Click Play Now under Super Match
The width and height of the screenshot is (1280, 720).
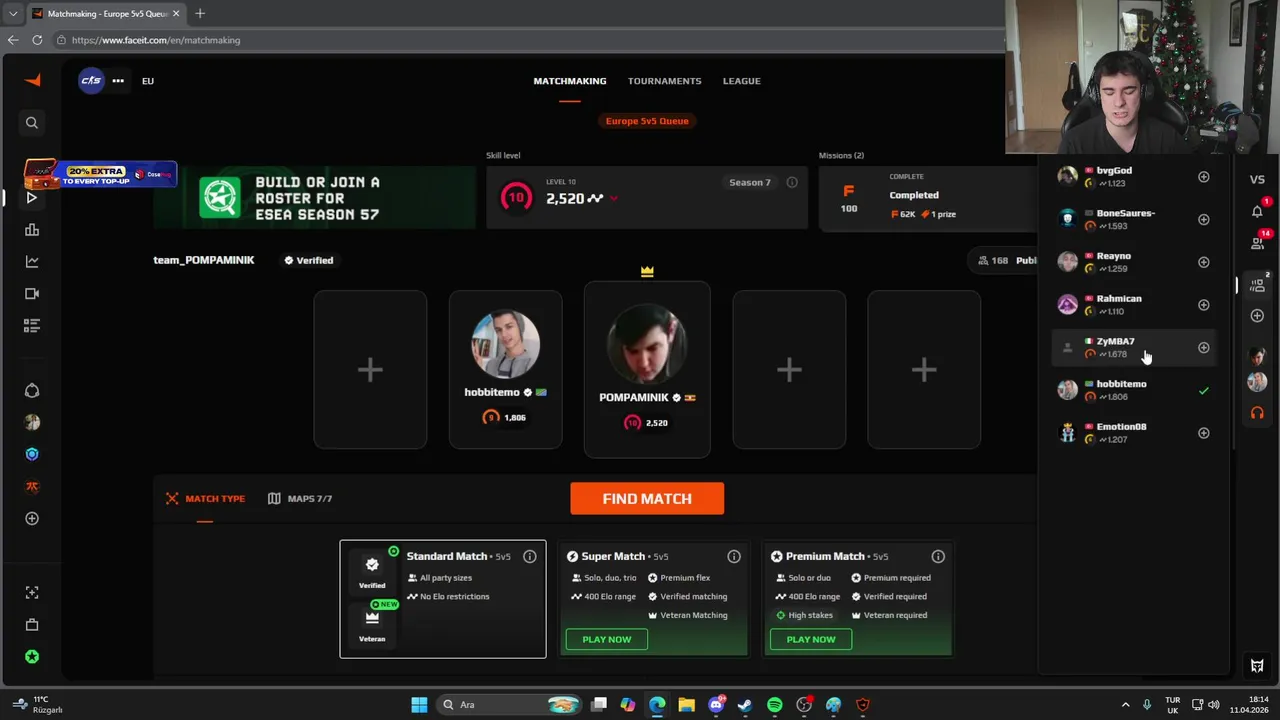(607, 640)
